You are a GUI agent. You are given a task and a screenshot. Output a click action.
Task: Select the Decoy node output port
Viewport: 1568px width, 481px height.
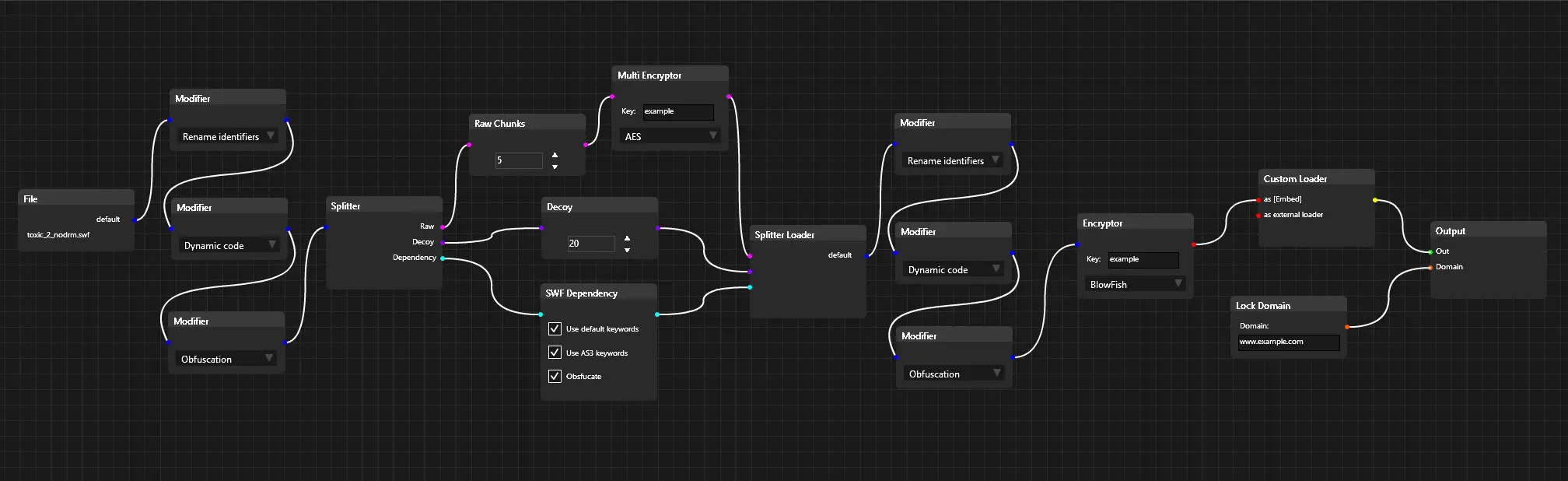click(658, 228)
